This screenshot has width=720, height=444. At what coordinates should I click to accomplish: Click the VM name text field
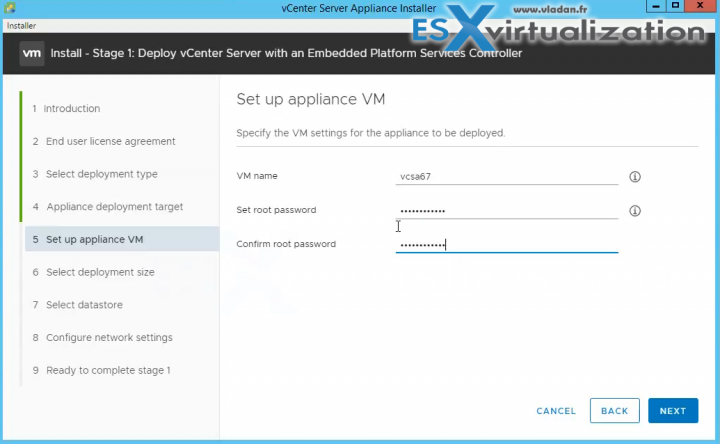[507, 176]
